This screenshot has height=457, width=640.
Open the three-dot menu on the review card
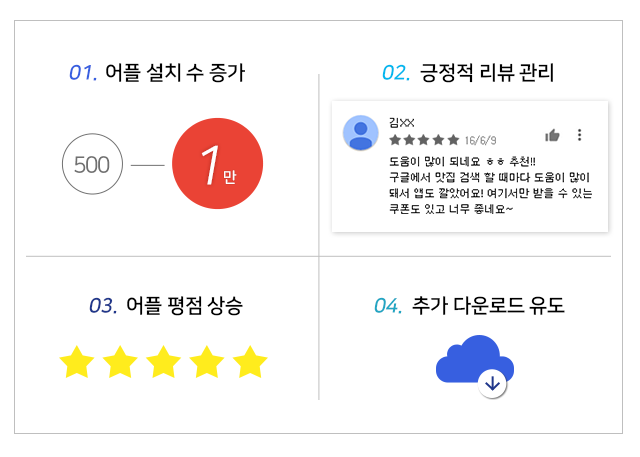[579, 135]
